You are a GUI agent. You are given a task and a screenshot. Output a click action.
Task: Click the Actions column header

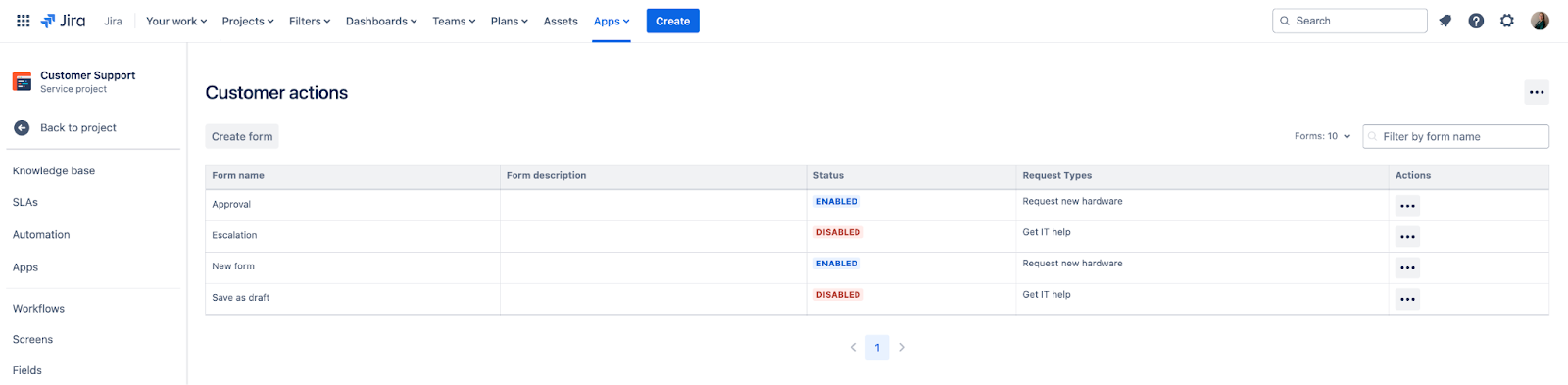(1413, 175)
